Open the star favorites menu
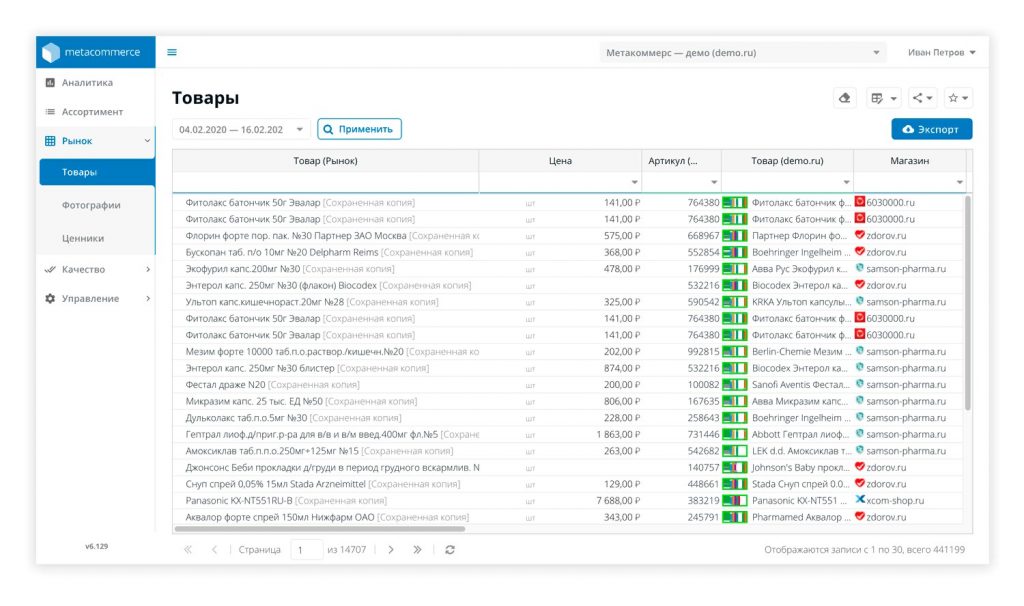This screenshot has width=1024, height=606. click(958, 98)
